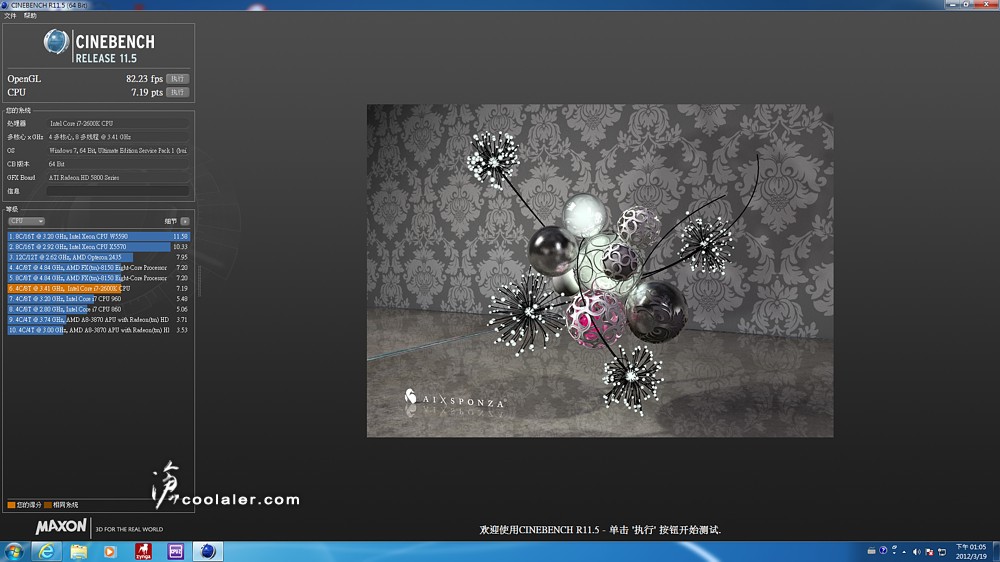Open the volume speaker tray icon

point(916,552)
